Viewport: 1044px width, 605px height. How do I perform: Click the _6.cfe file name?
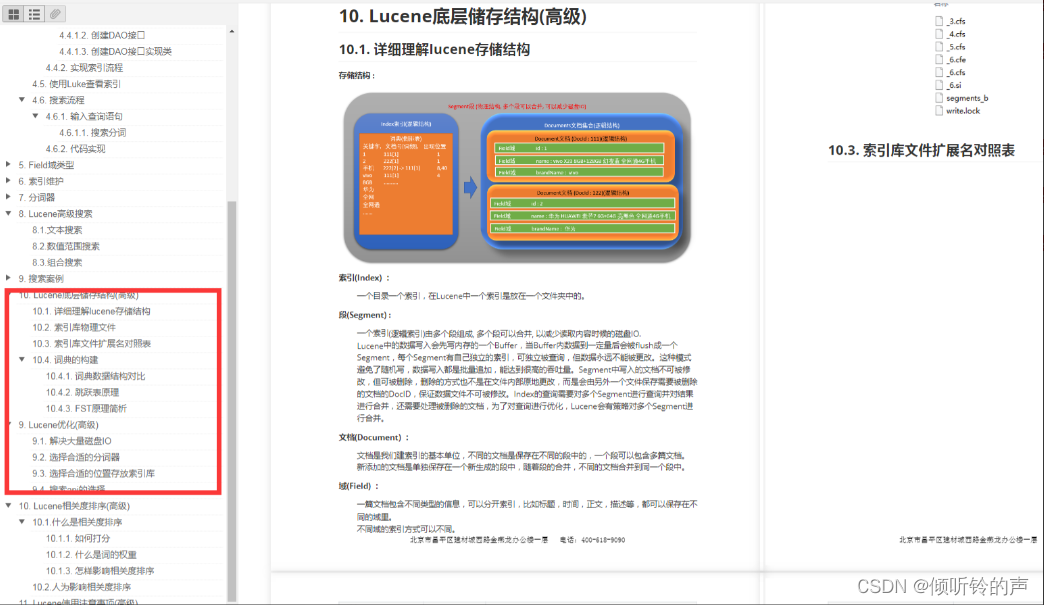pyautogui.click(x=956, y=60)
